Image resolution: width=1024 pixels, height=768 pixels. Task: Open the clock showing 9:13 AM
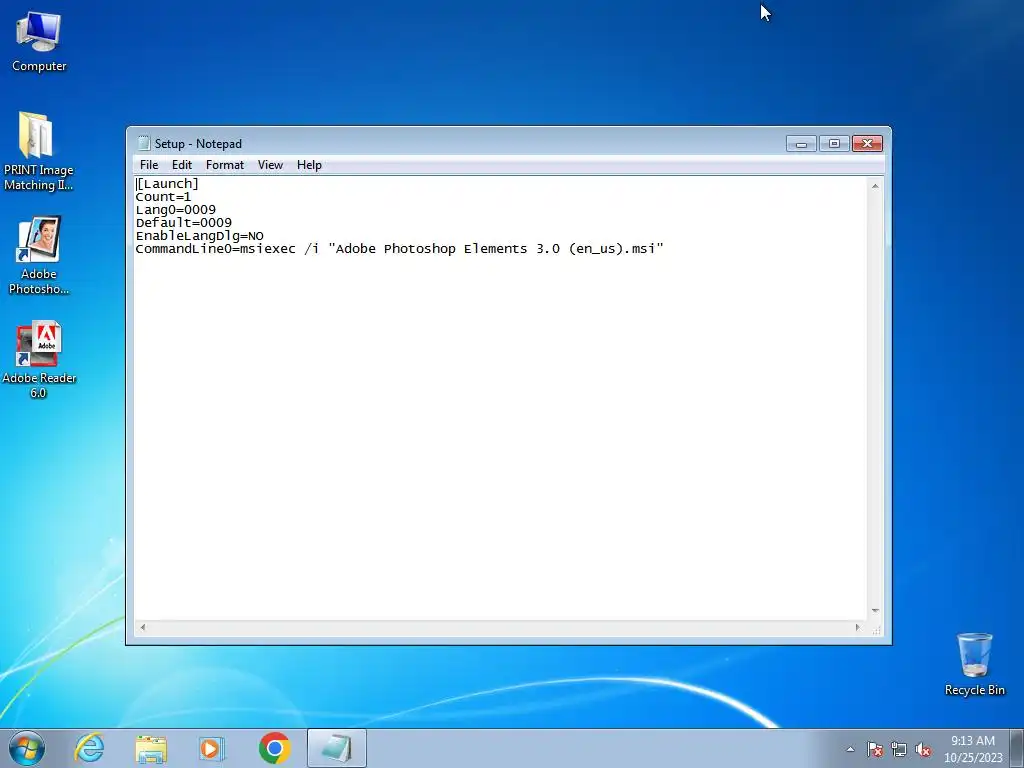(972, 748)
